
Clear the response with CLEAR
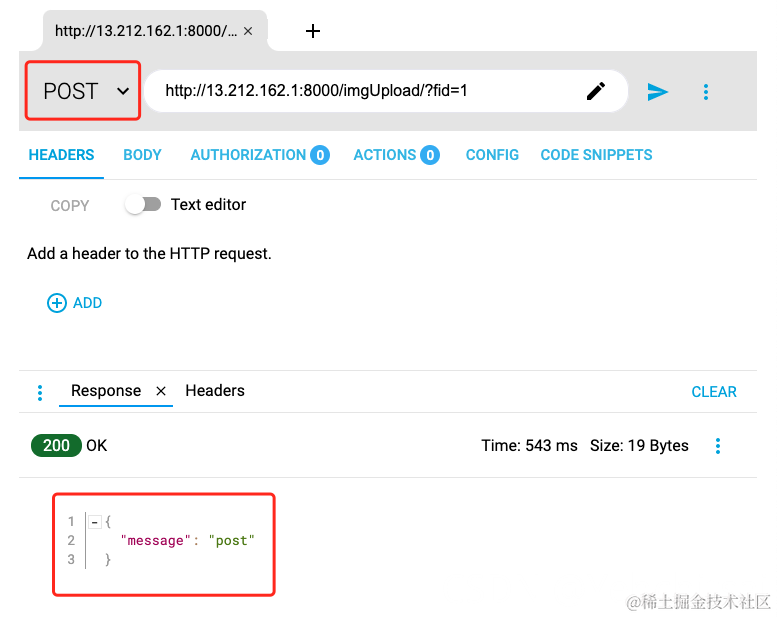pyautogui.click(x=714, y=392)
